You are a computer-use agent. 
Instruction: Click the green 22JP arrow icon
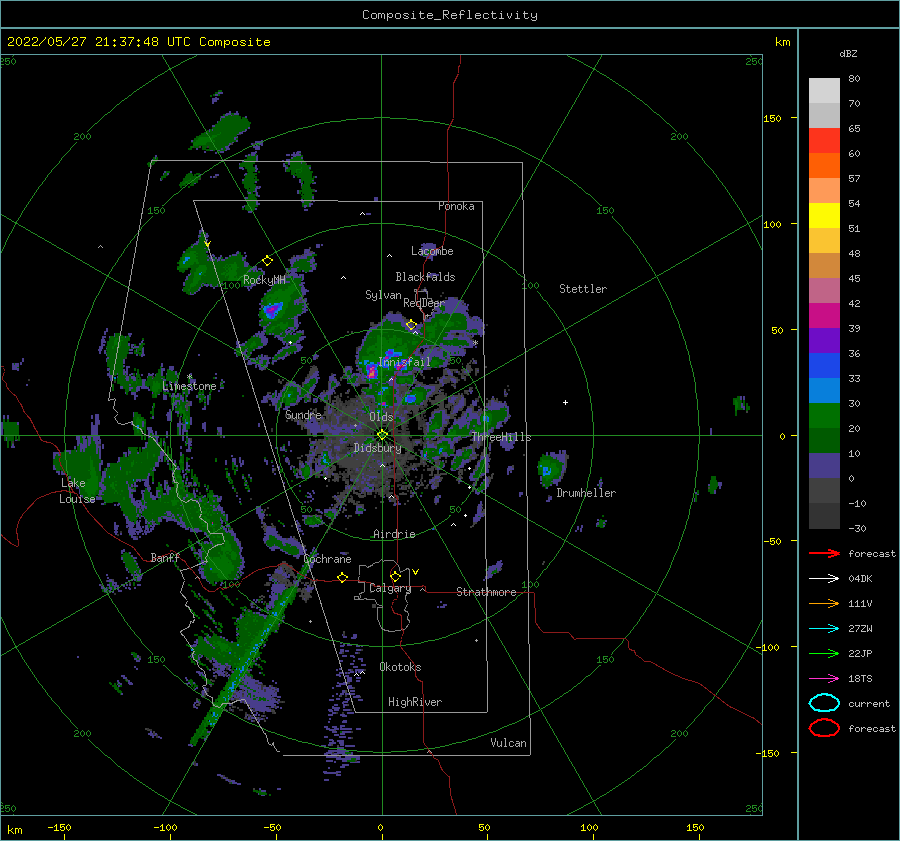click(x=824, y=653)
